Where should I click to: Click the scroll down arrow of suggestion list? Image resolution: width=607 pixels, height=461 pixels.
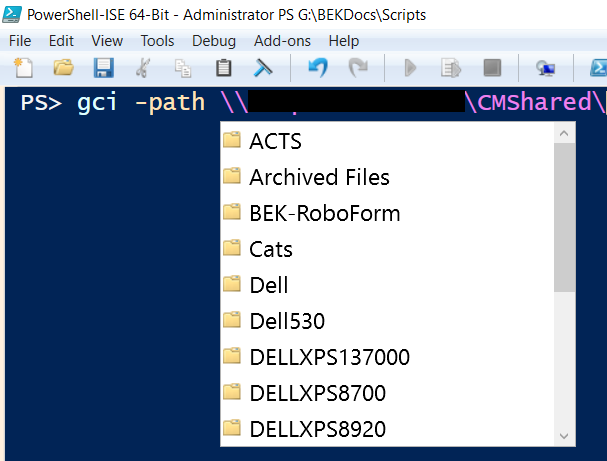tap(564, 435)
